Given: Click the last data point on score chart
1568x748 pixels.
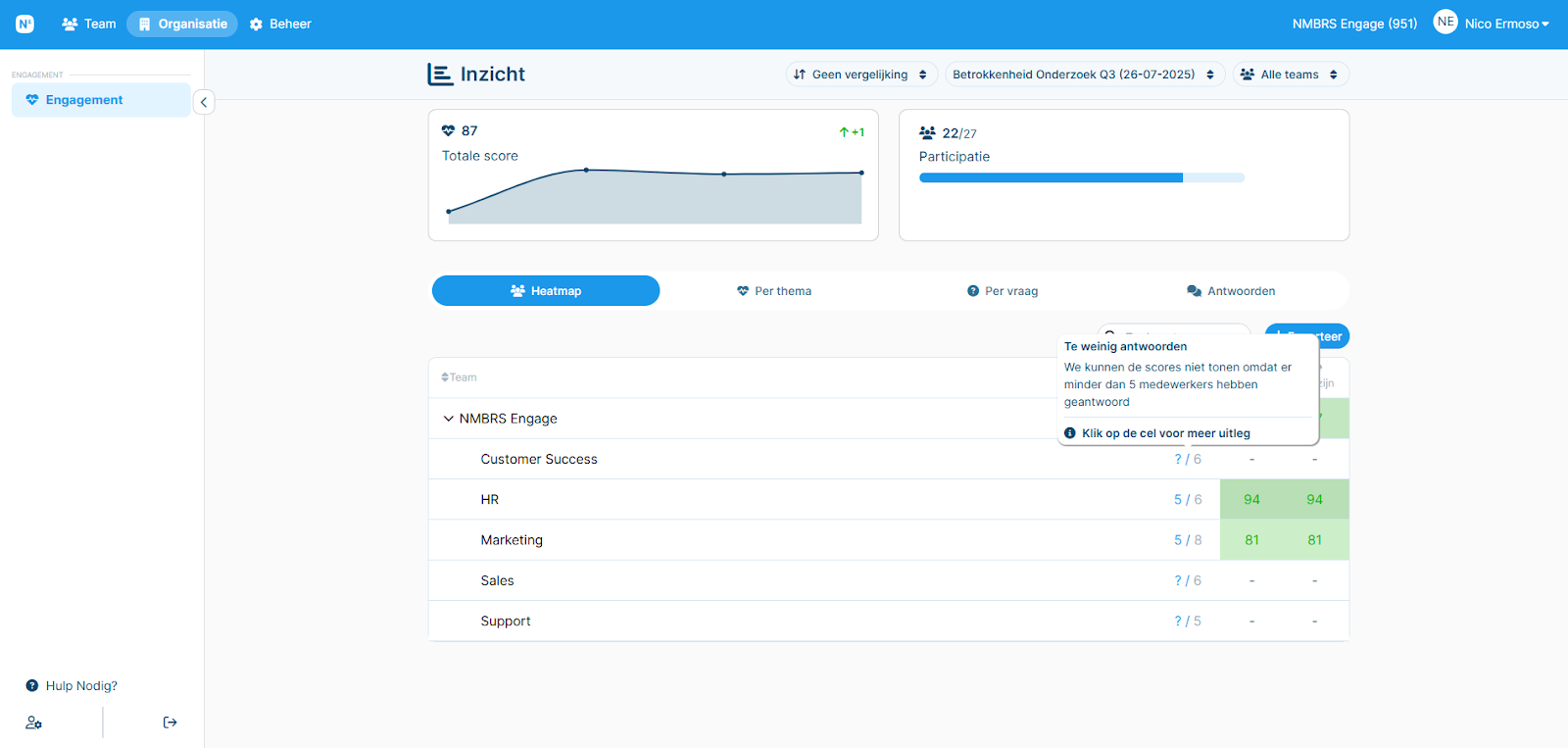Looking at the screenshot, I should click(x=861, y=173).
